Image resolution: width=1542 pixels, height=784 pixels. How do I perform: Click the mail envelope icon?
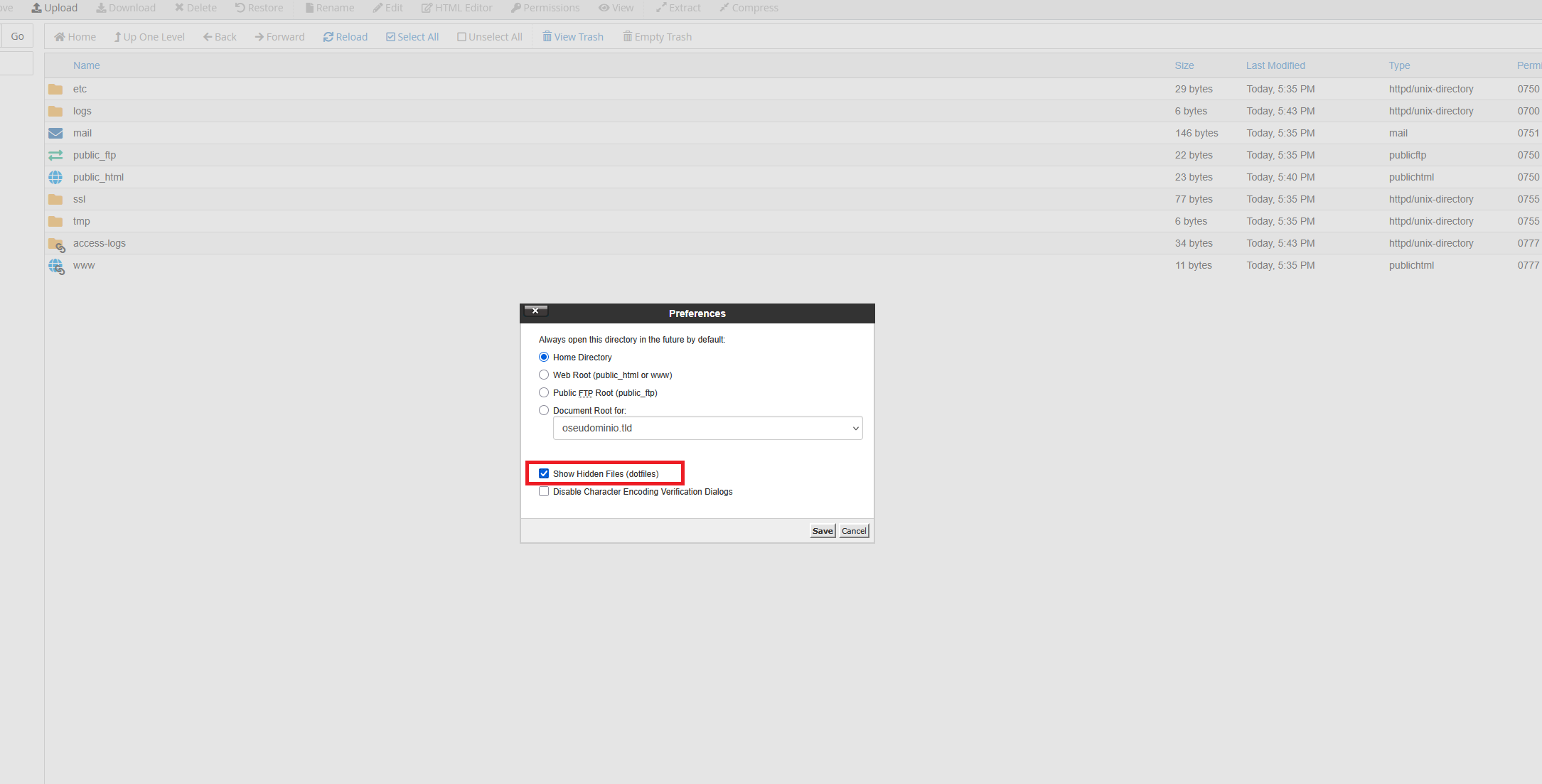coord(55,133)
